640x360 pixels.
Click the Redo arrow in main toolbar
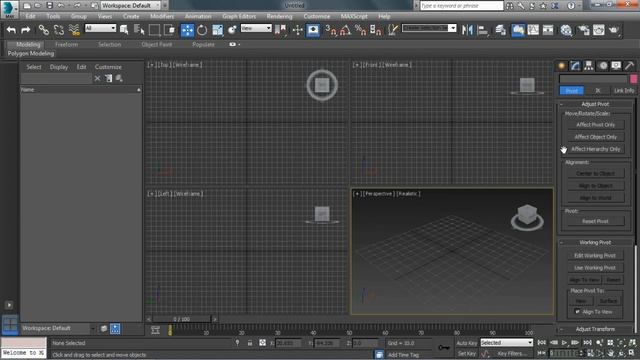[x=26, y=30]
